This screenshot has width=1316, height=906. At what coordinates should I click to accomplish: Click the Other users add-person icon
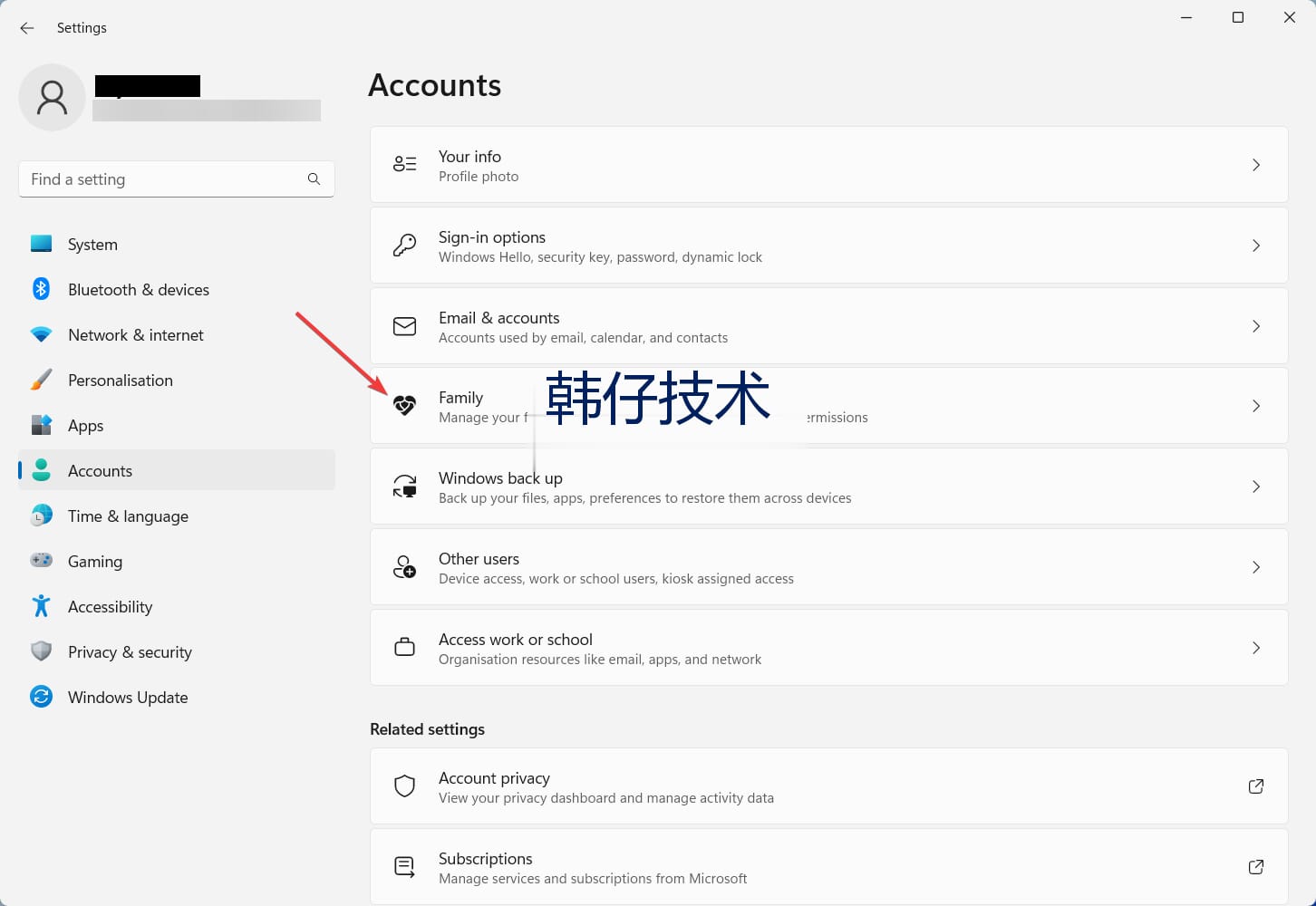point(404,567)
